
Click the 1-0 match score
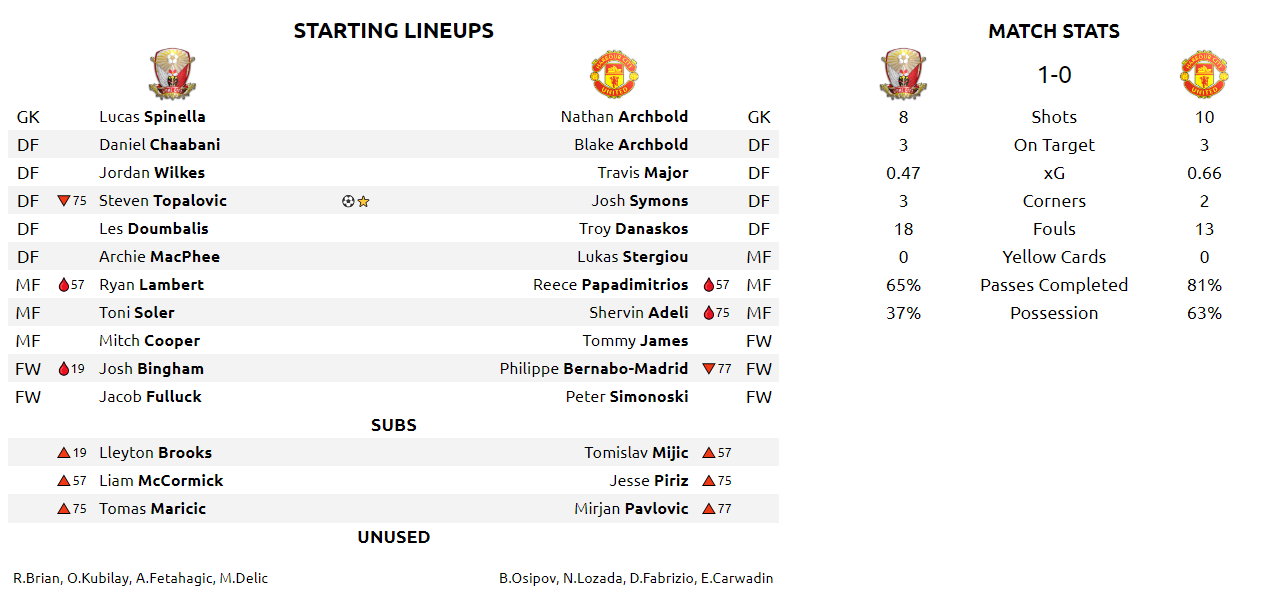(1054, 75)
